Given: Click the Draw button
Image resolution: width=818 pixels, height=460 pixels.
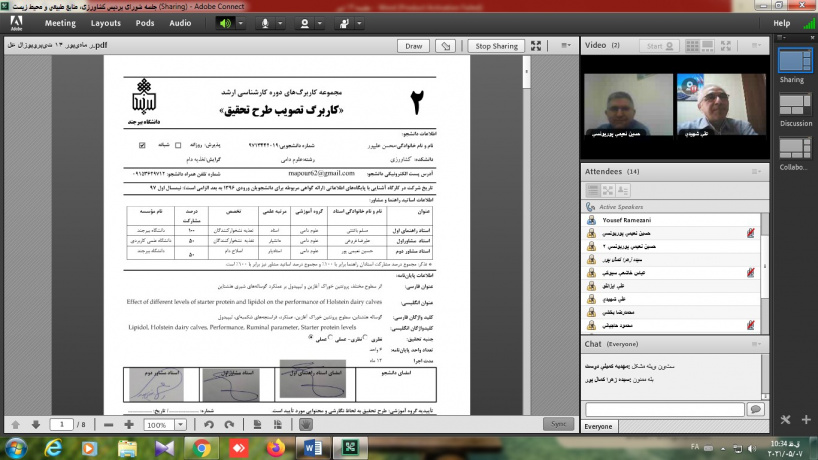Looking at the screenshot, I should (x=413, y=46).
